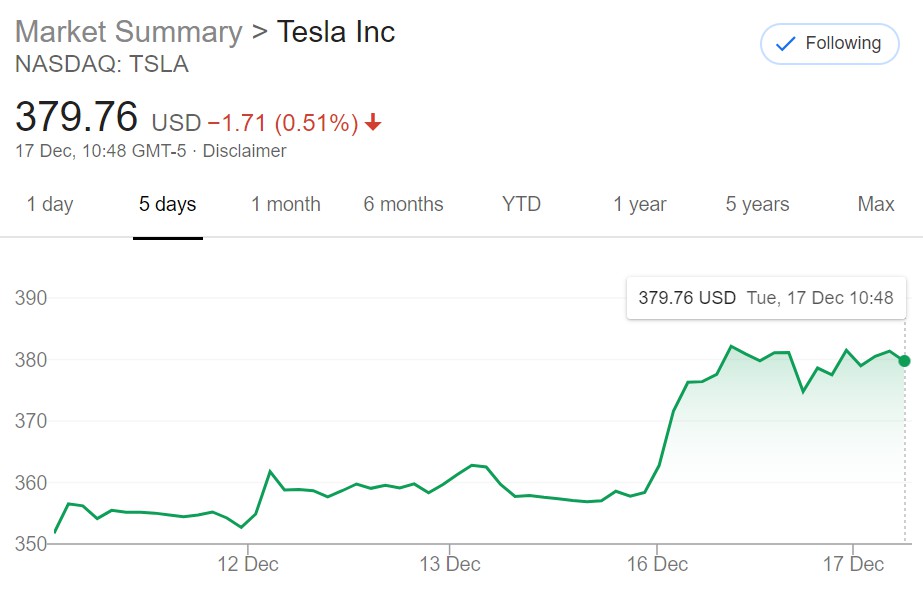Click the green dot at chart's end
The height and width of the screenshot is (597, 923).
pyautogui.click(x=904, y=361)
